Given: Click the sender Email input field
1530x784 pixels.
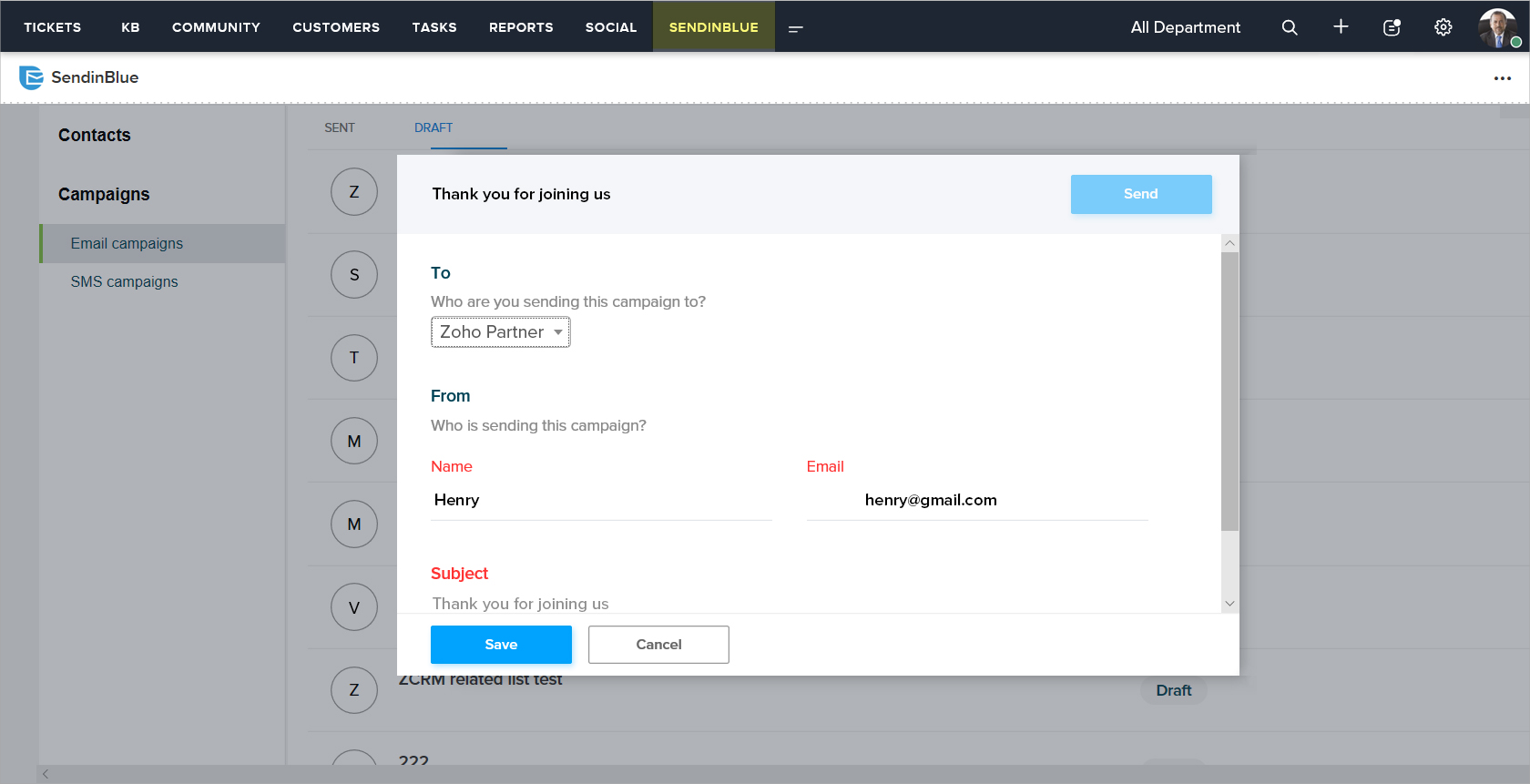Looking at the screenshot, I should pyautogui.click(x=977, y=500).
